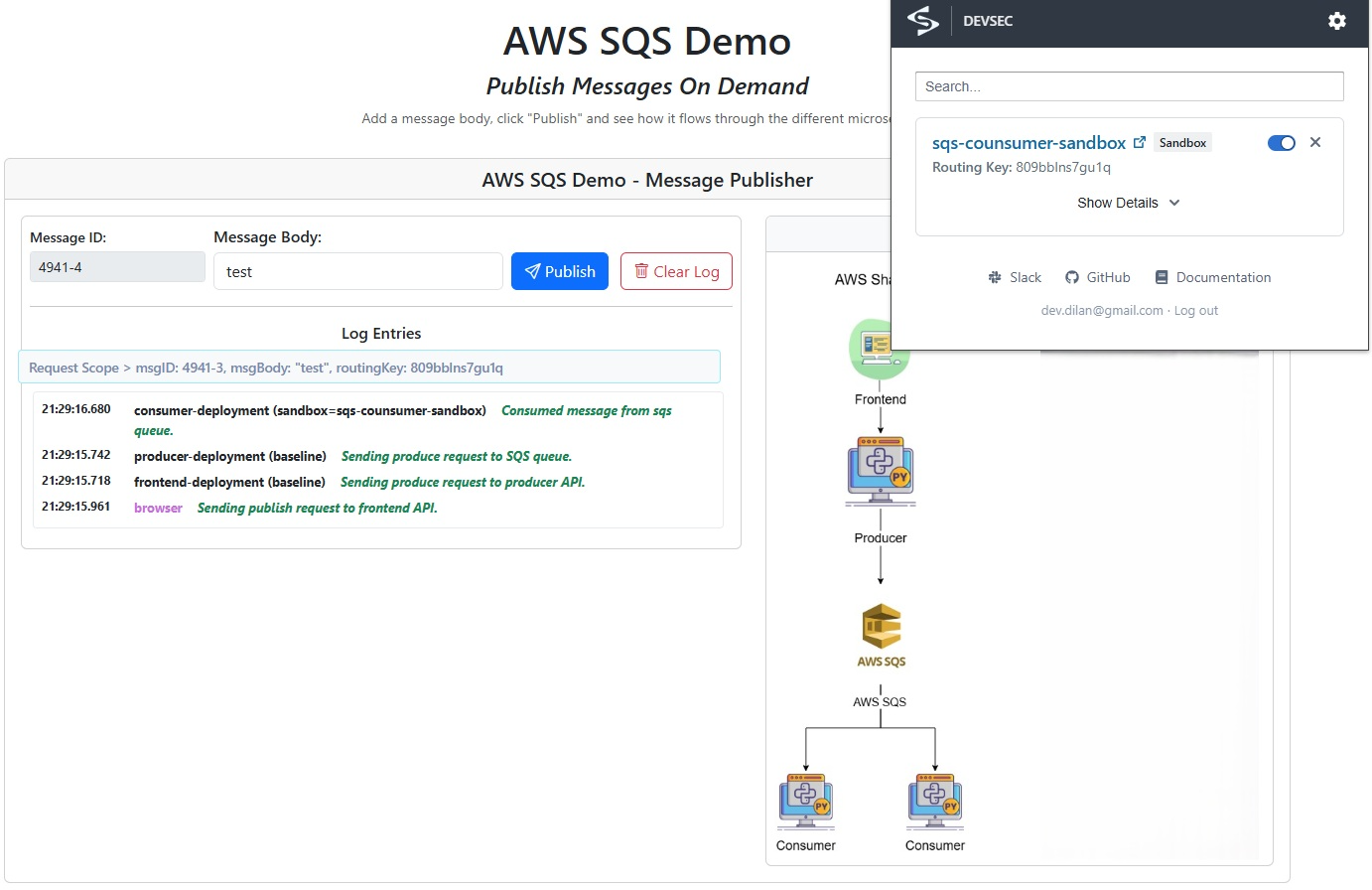Open the sqs-counsumer-sandbox external link icon
Screen dimensions: 1372x890
coord(1140,142)
